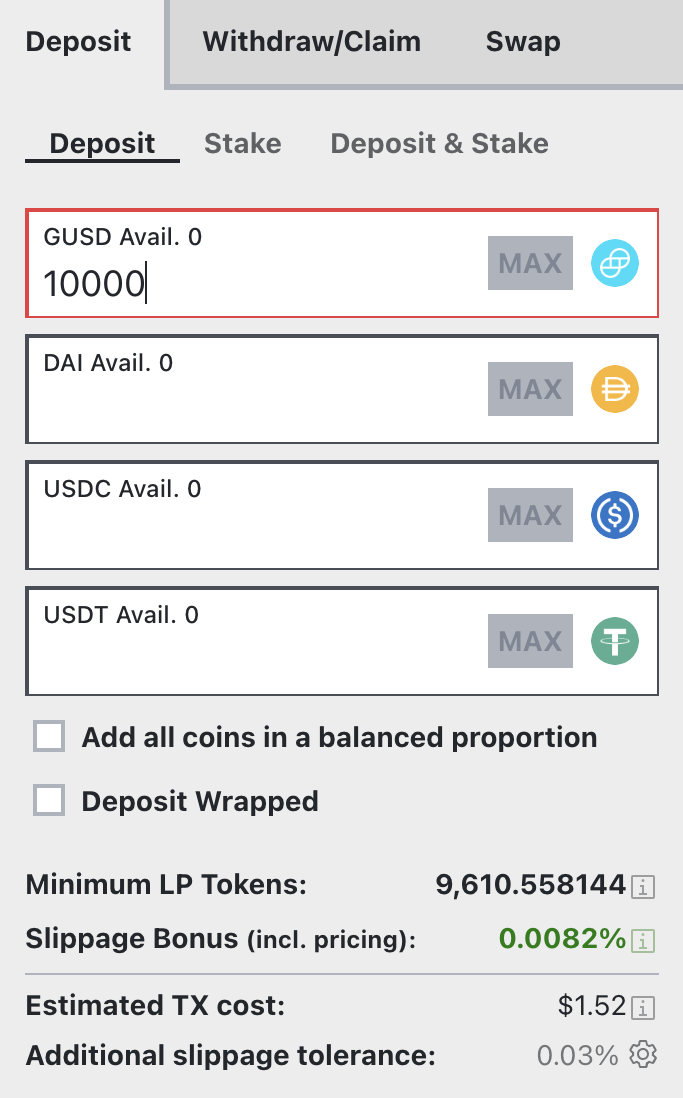
Task: Click info icon beside Slippage Bonus
Action: click(x=645, y=940)
